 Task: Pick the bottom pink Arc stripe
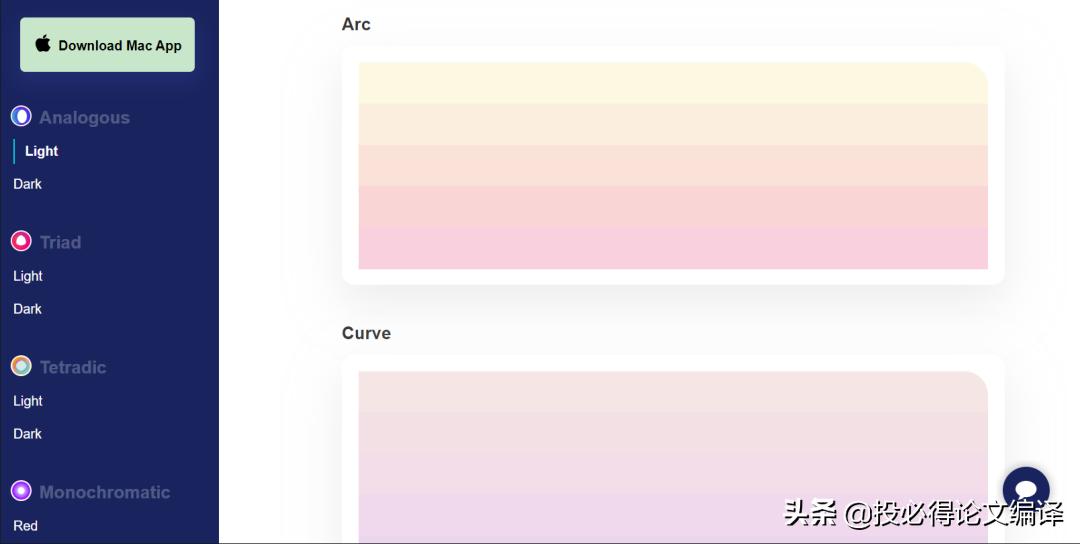point(672,248)
